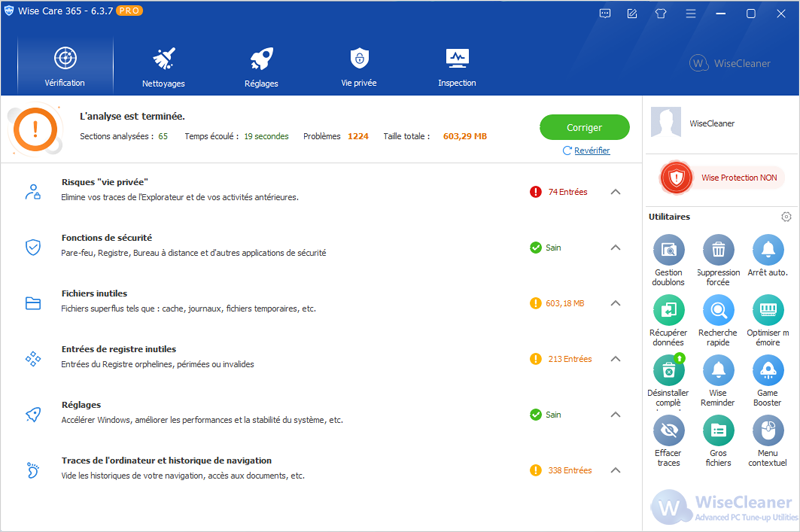Click the WiseCleaner logo in header
This screenshot has height=532, width=800.
[730, 63]
